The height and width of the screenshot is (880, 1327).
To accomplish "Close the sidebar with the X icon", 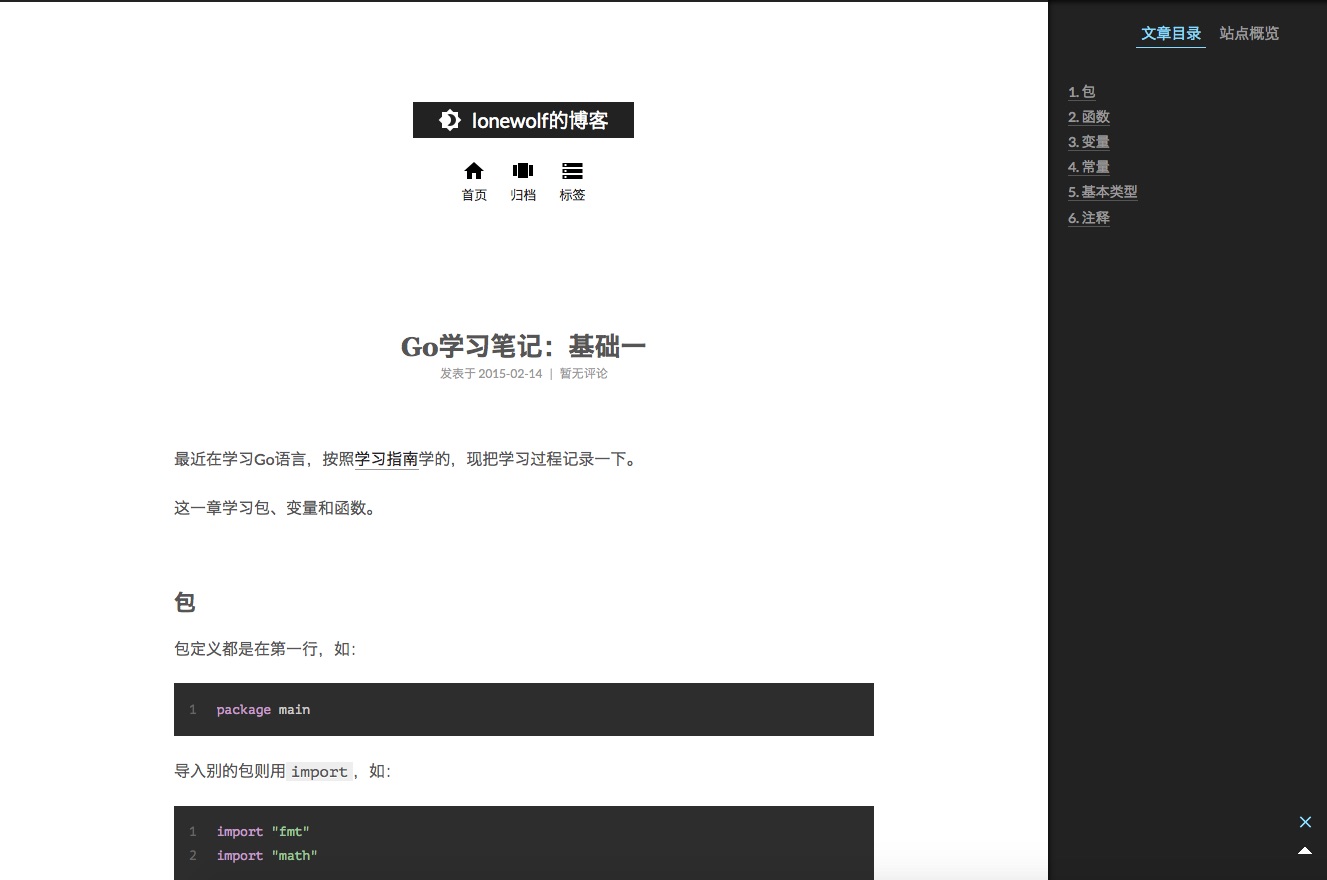I will point(1305,821).
